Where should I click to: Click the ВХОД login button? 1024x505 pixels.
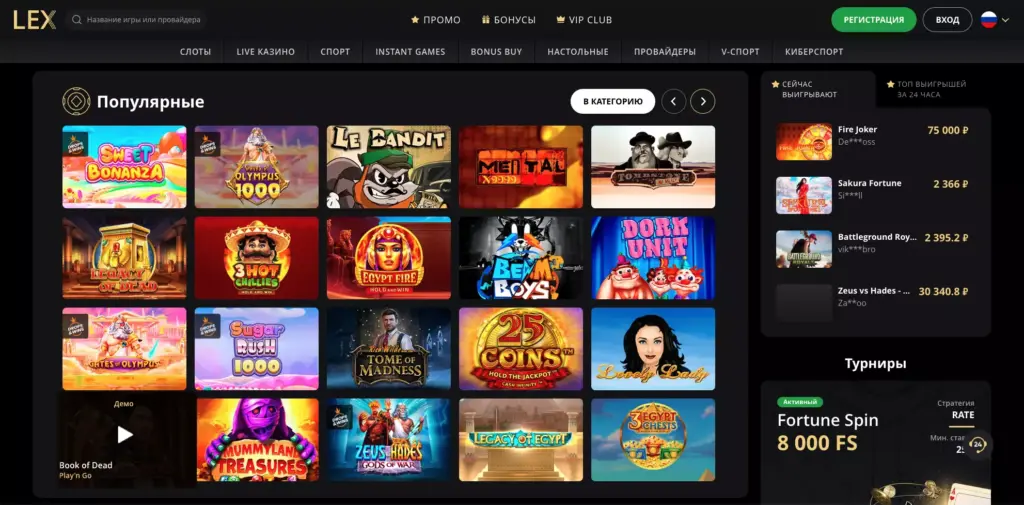(948, 20)
